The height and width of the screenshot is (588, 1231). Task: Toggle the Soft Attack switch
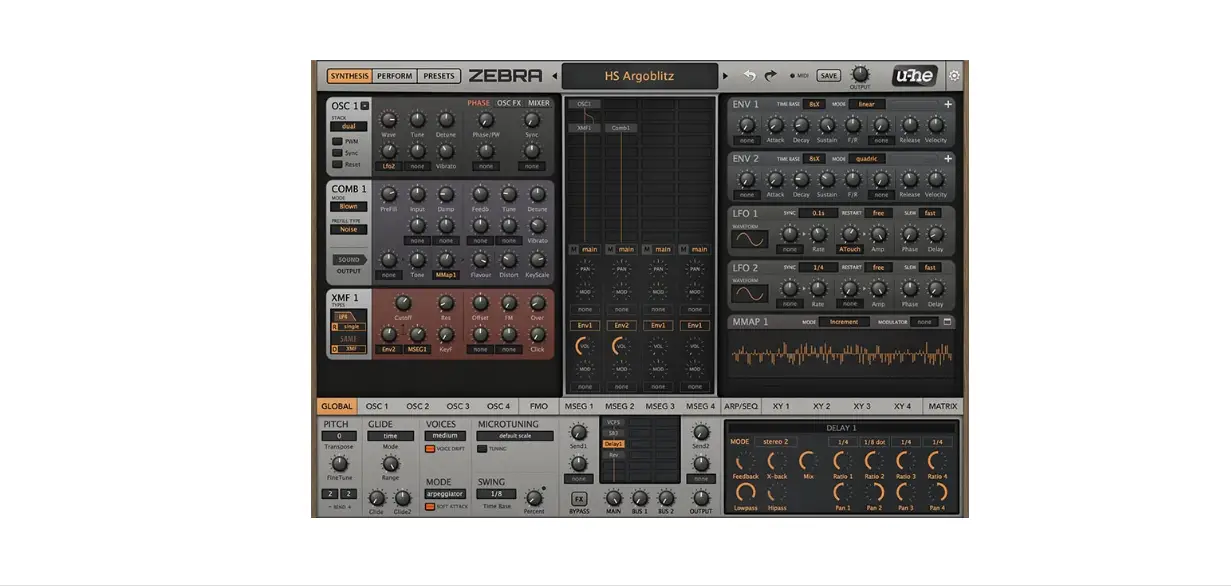pyautogui.click(x=431, y=507)
